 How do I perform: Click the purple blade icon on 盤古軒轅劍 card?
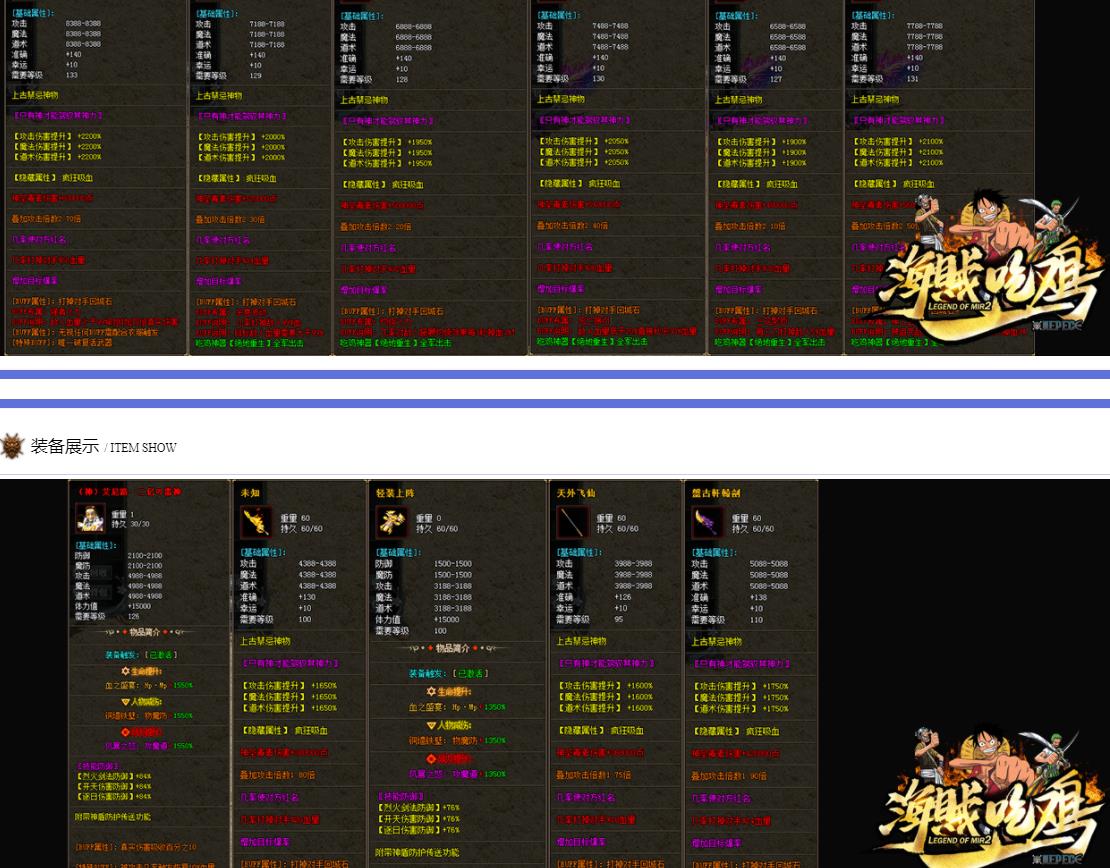tap(707, 521)
